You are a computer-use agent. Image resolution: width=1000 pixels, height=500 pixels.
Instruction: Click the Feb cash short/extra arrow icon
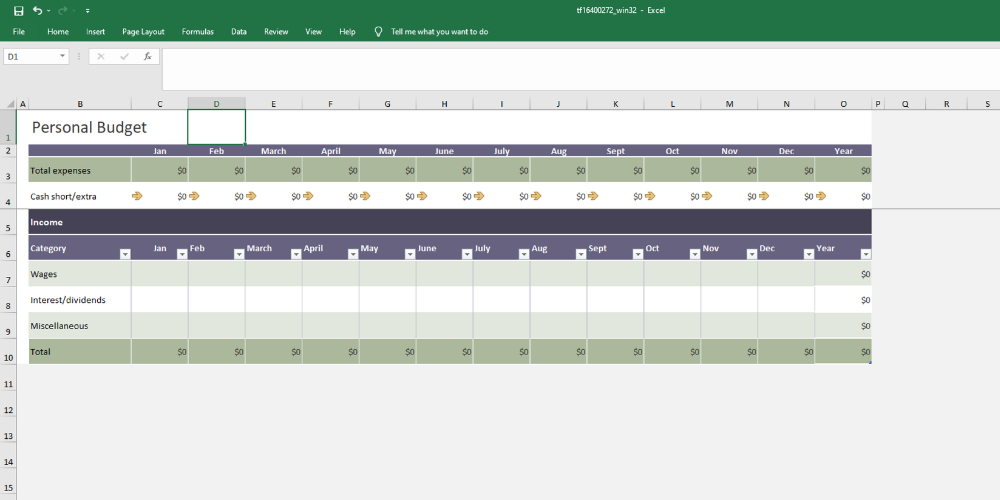(x=195, y=196)
